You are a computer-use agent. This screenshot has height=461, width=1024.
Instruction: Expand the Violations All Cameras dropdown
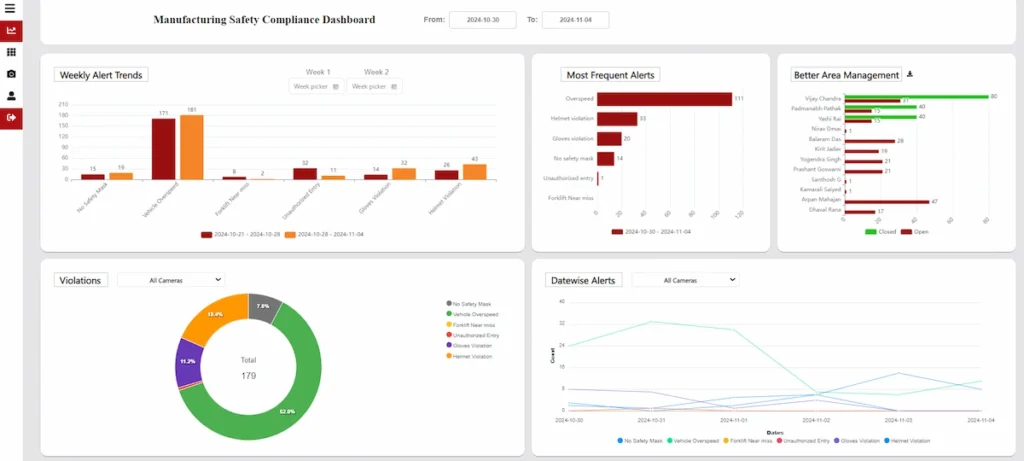tap(171, 280)
